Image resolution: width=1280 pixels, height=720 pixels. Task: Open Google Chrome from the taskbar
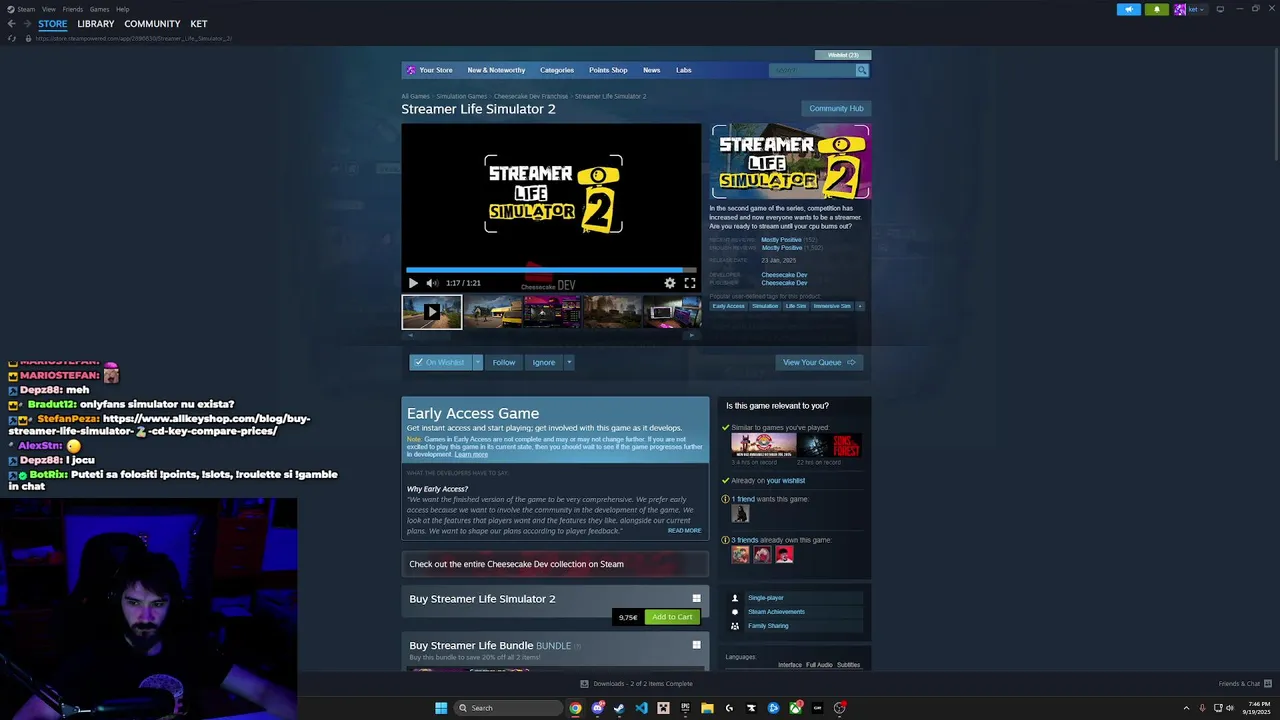575,708
